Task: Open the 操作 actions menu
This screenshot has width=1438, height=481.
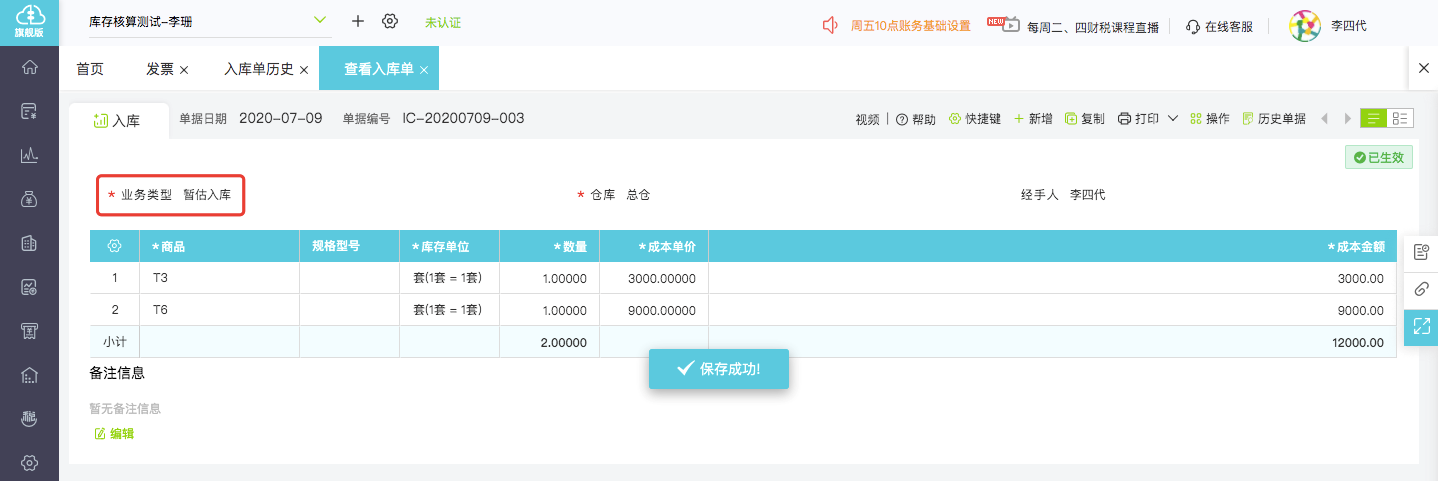Action: [1209, 119]
